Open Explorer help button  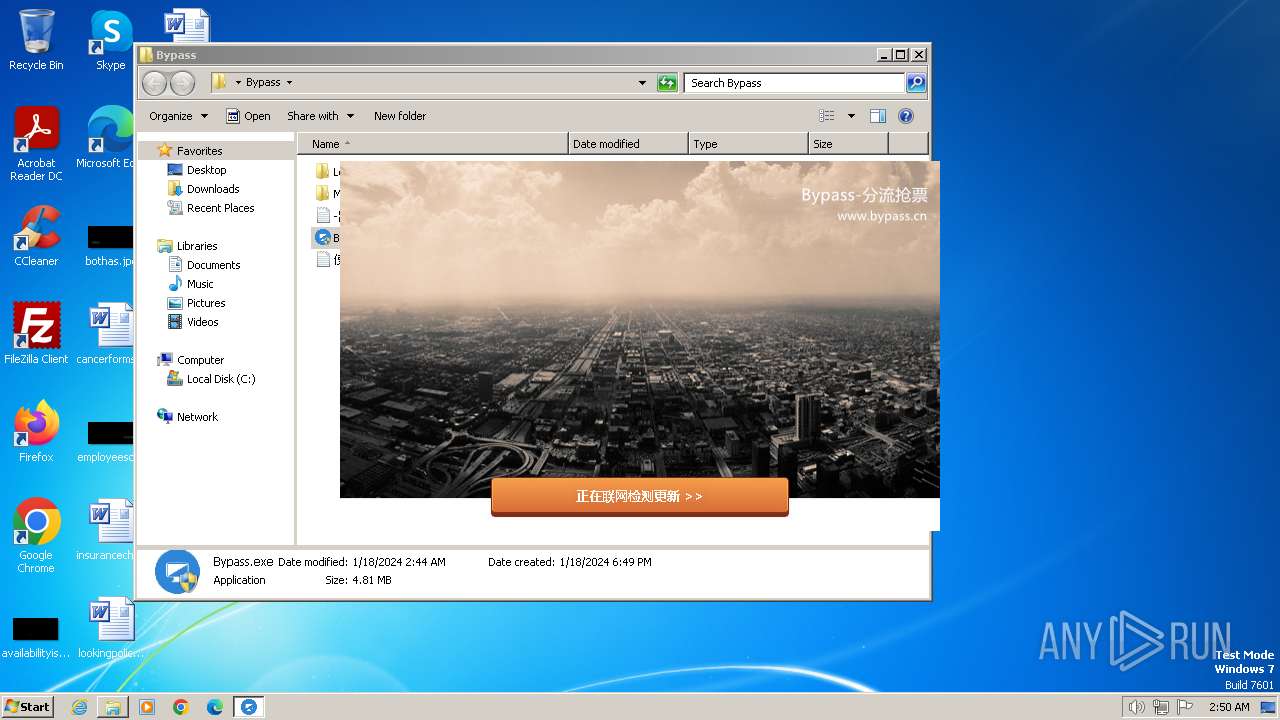coord(906,116)
